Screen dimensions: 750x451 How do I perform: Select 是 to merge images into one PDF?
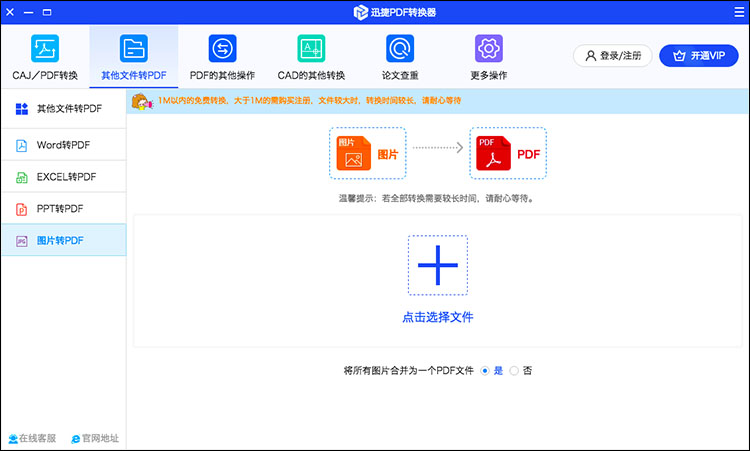(x=485, y=371)
